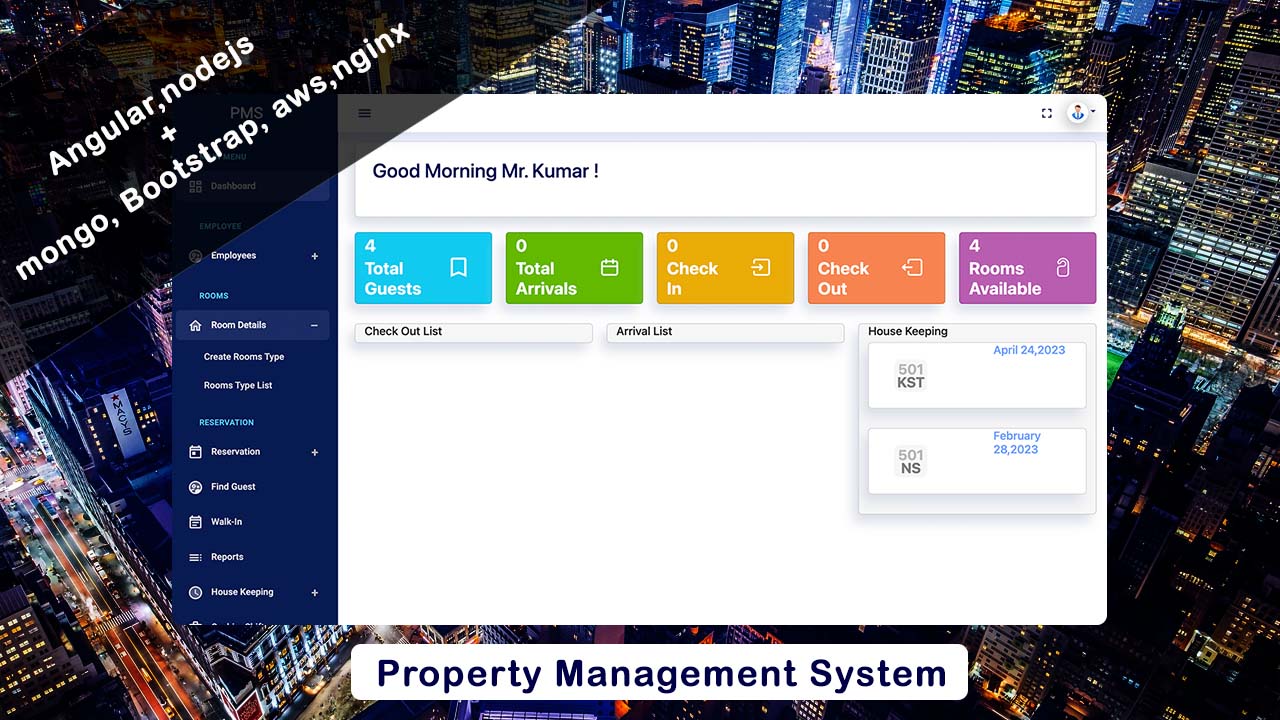Click the Reports list icon
The height and width of the screenshot is (720, 1280).
[195, 557]
